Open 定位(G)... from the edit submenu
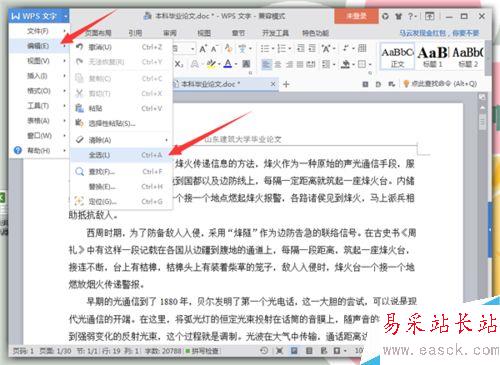 [121, 202]
